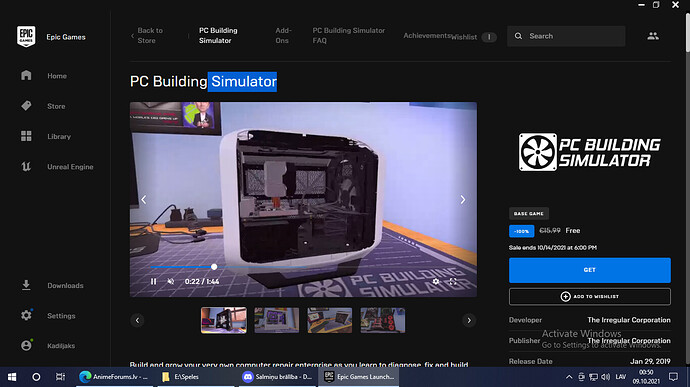
Task: Switch to the E:\Speles folder window
Action: pyautogui.click(x=197, y=377)
